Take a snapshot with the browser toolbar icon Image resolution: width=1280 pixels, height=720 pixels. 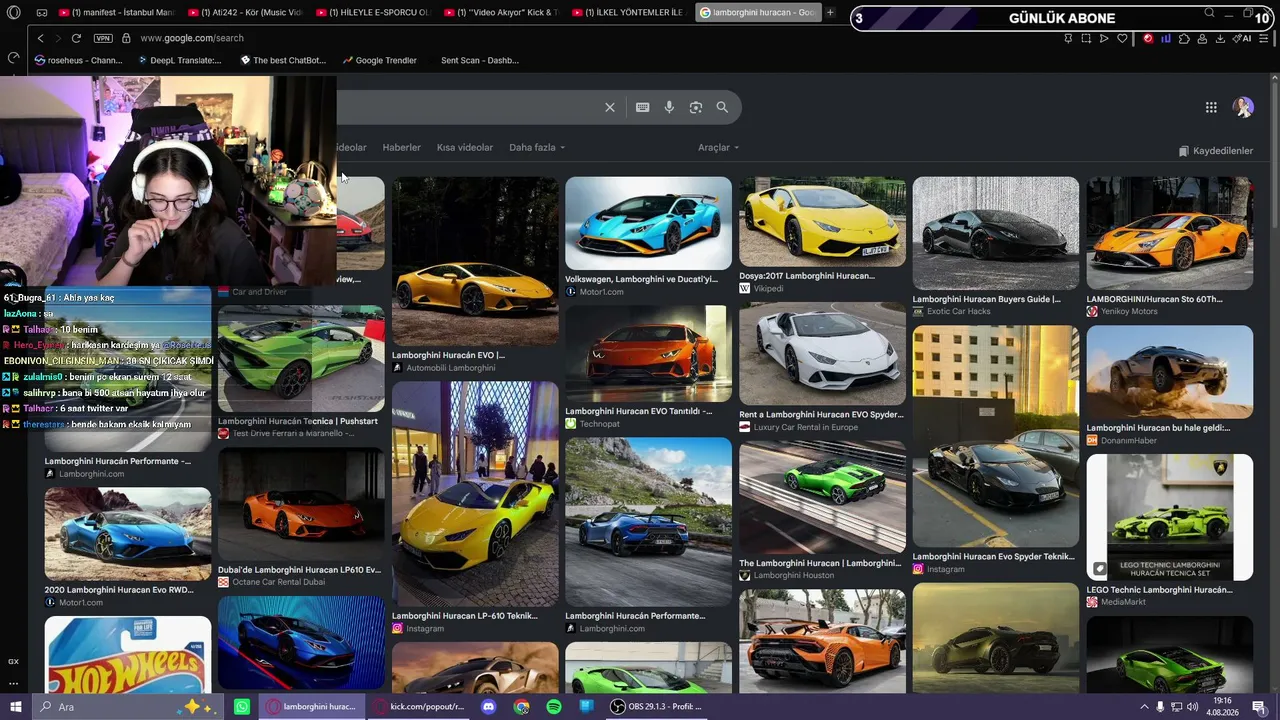(x=1086, y=38)
